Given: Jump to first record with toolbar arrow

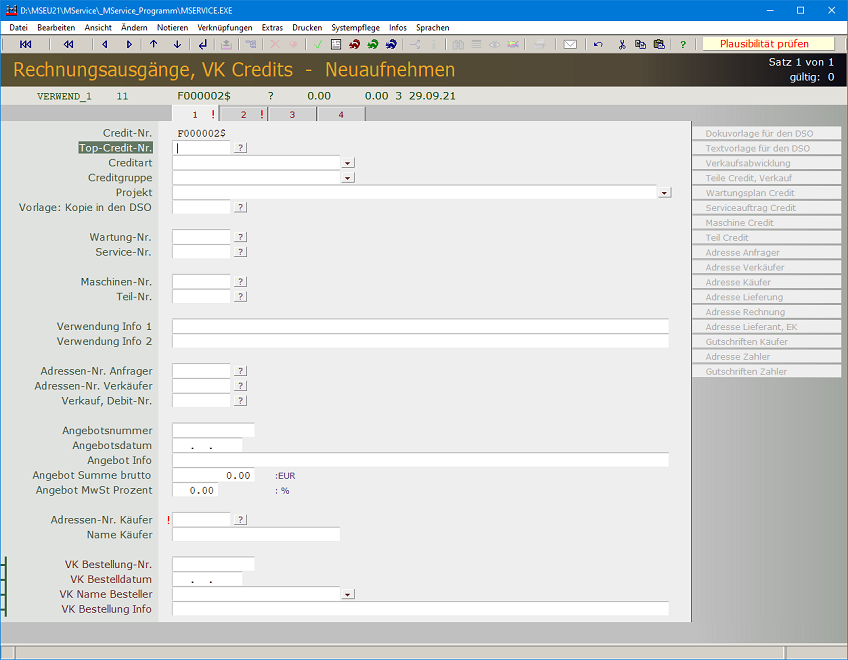Looking at the screenshot, I should pos(25,44).
